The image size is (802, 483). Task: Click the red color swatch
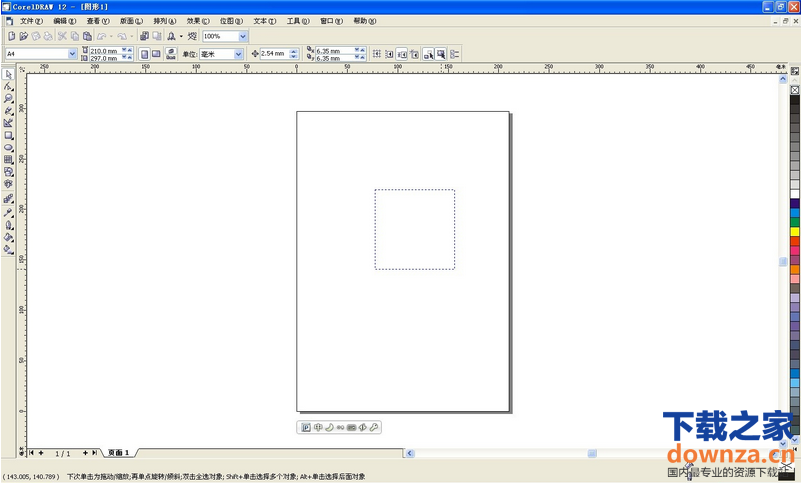(795, 241)
